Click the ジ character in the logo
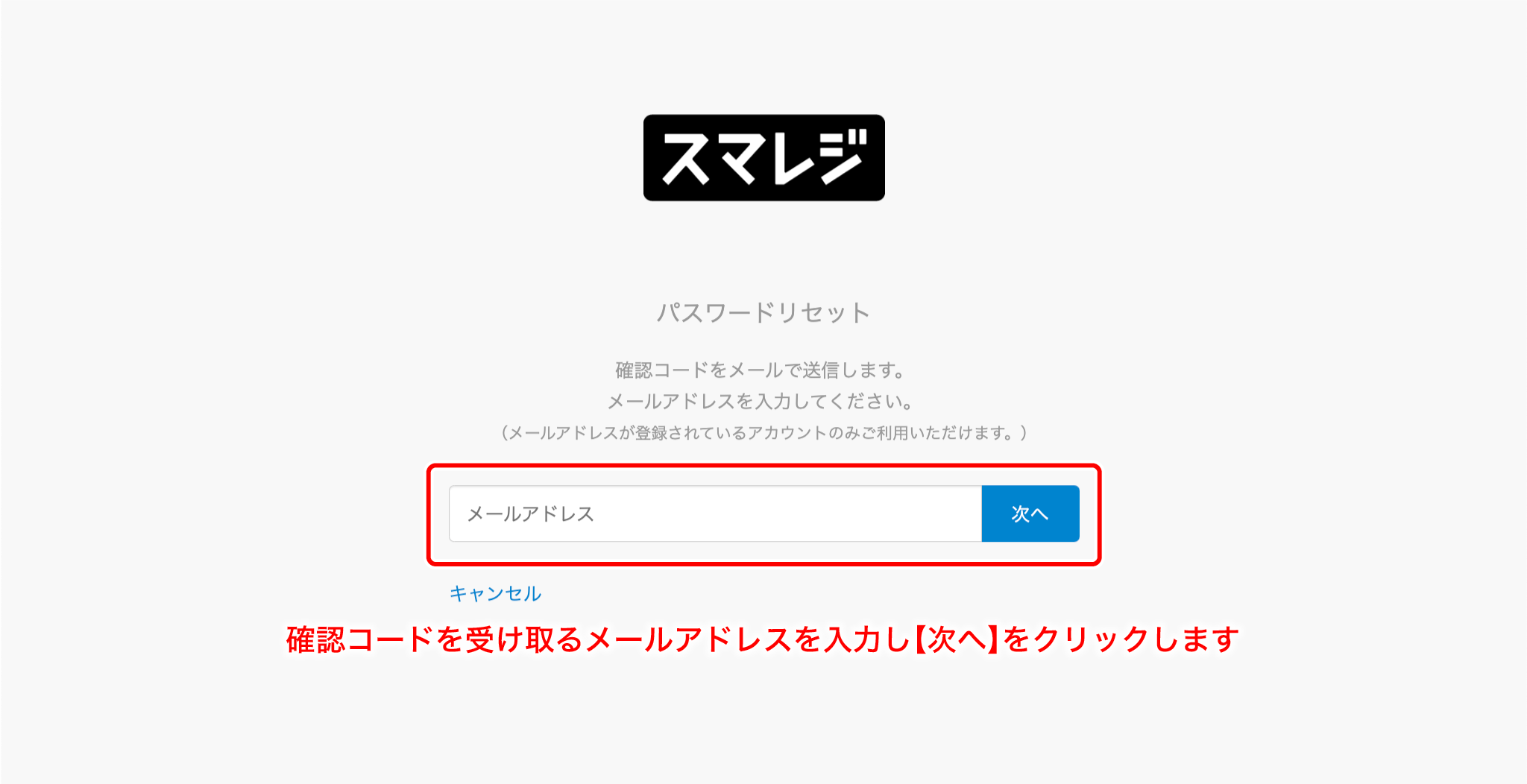Image resolution: width=1527 pixels, height=784 pixels. tap(843, 156)
